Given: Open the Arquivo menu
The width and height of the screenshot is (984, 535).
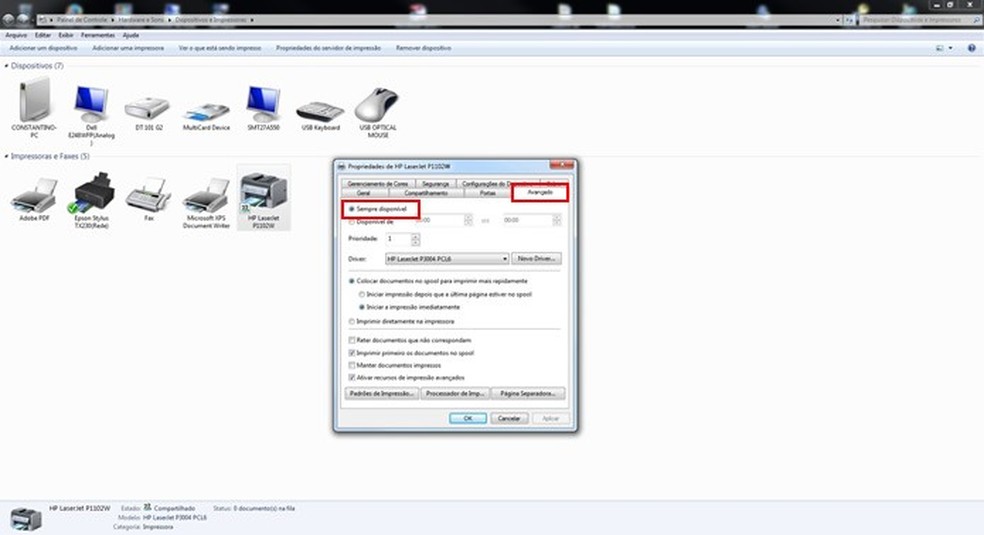Looking at the screenshot, I should 16,35.
